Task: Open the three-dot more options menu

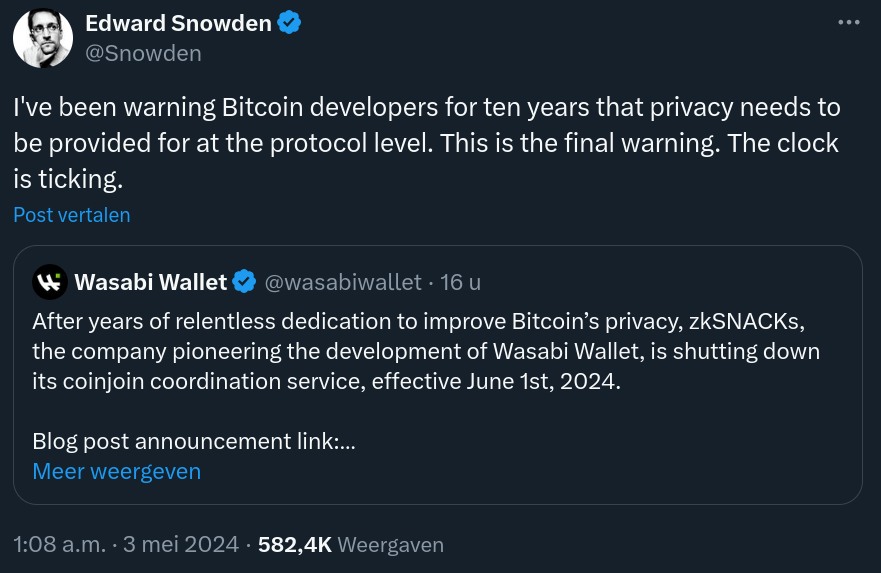Action: pyautogui.click(x=848, y=22)
